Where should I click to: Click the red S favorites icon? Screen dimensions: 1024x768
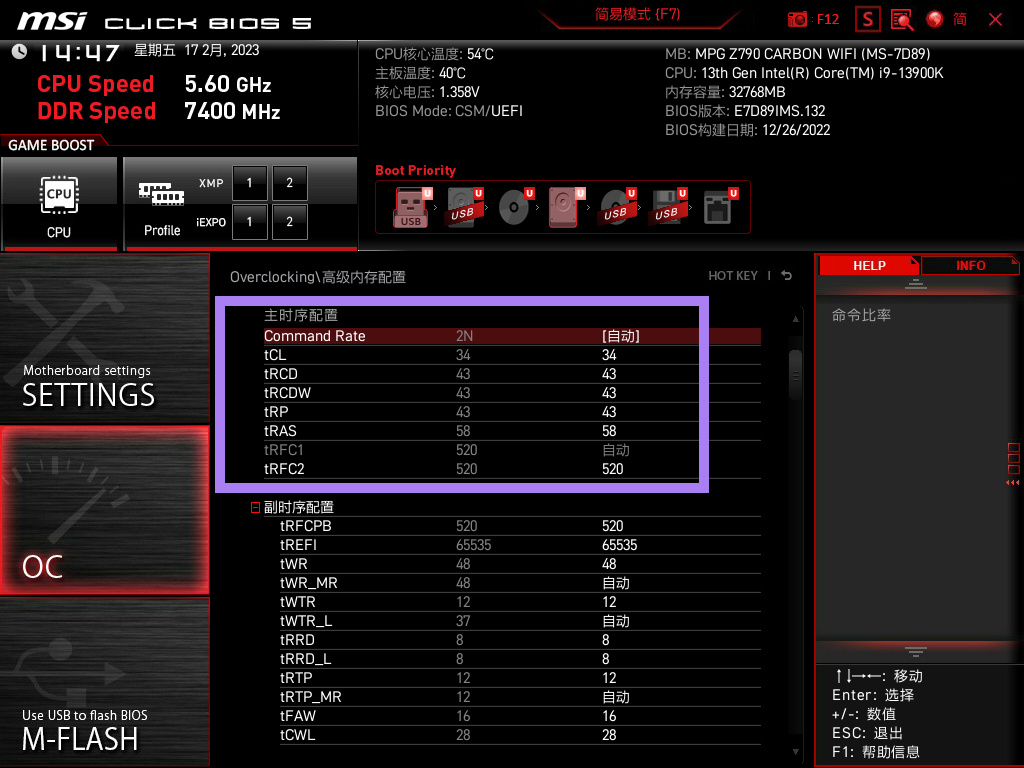click(x=867, y=19)
